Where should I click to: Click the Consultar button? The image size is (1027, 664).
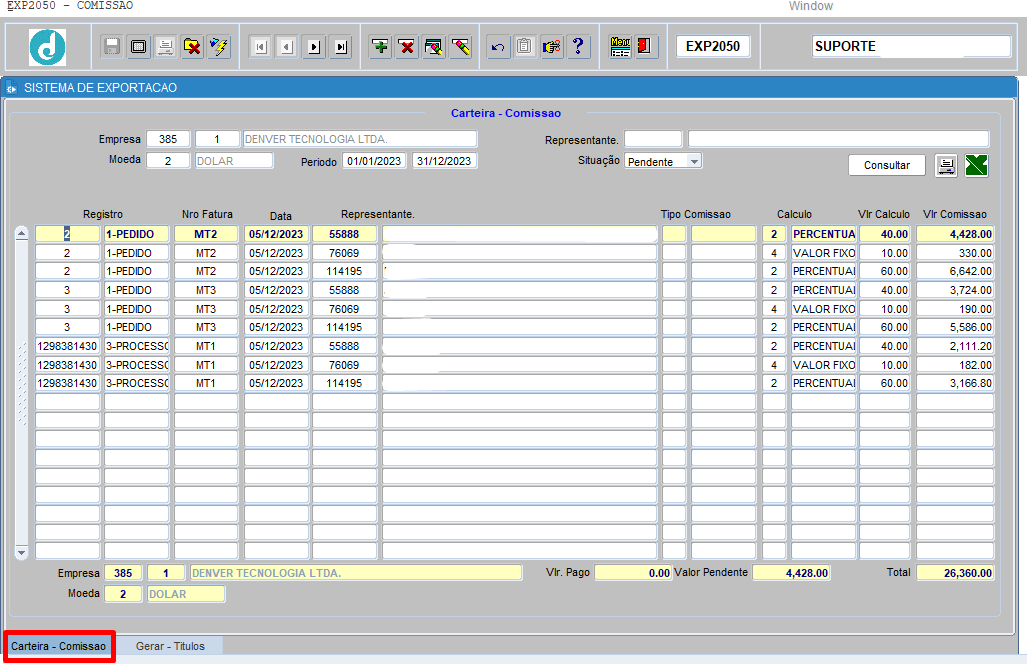[x=887, y=165]
